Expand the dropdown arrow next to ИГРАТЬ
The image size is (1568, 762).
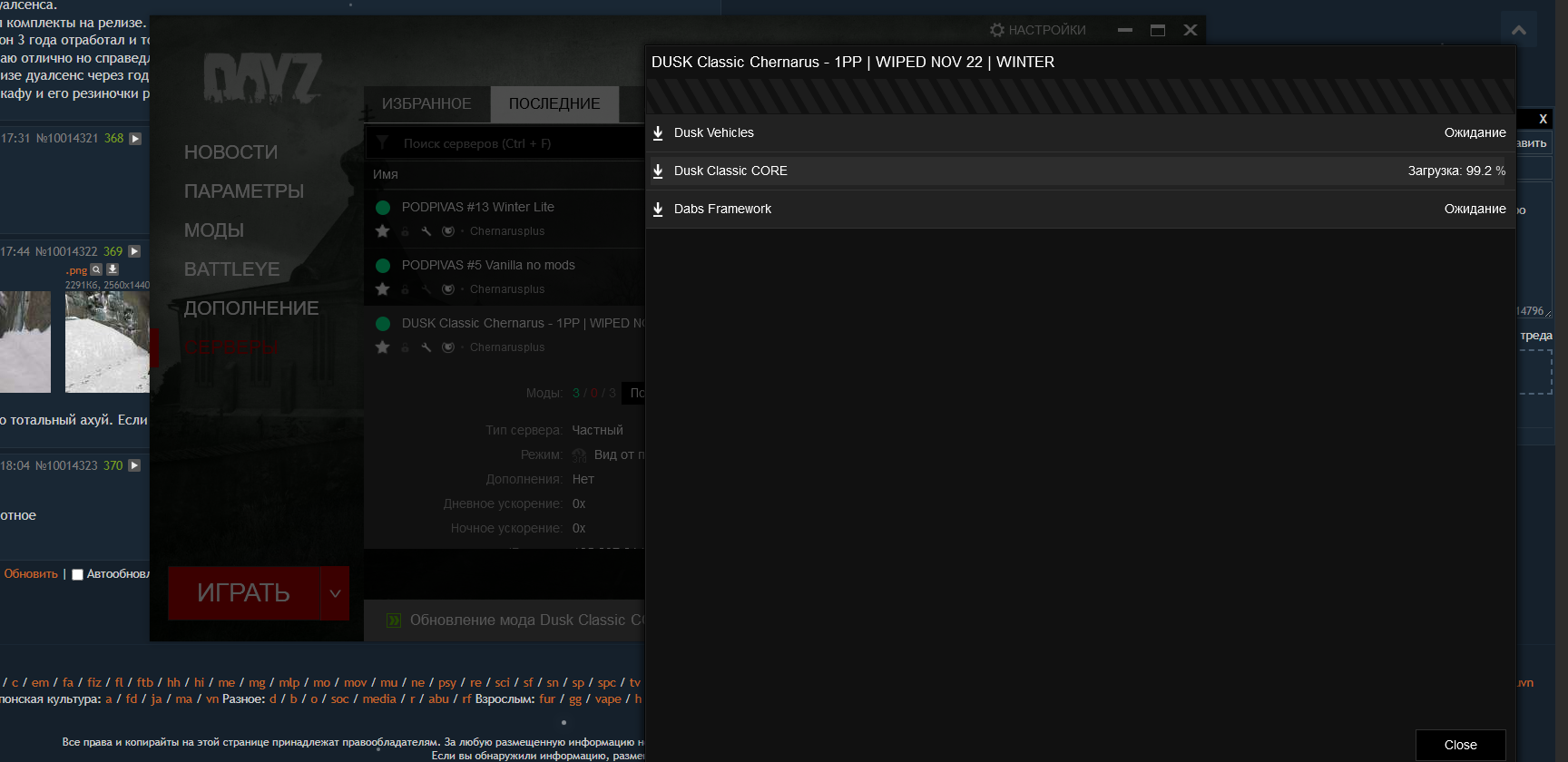(335, 593)
